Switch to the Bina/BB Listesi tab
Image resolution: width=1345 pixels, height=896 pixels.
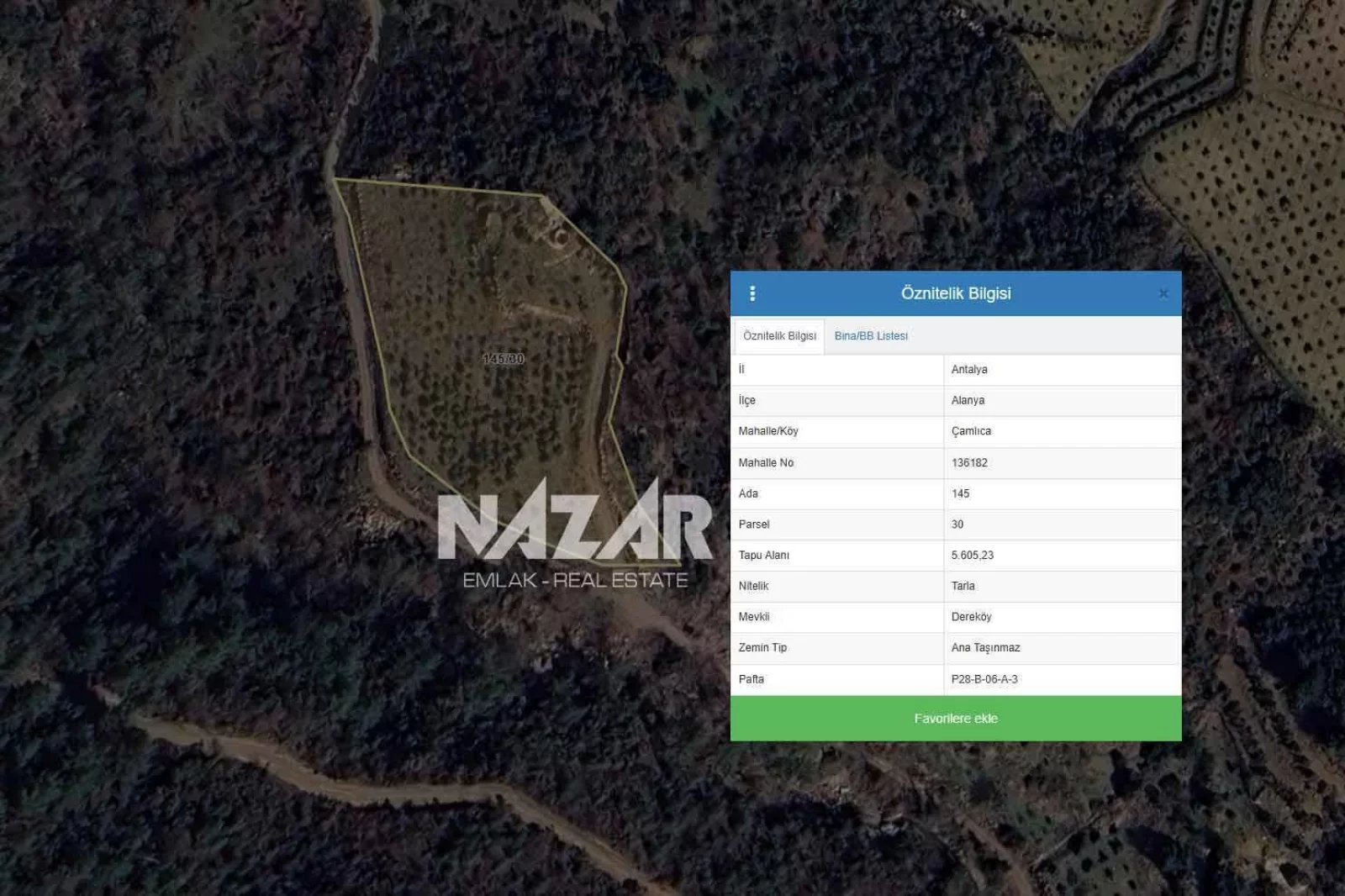(x=871, y=336)
